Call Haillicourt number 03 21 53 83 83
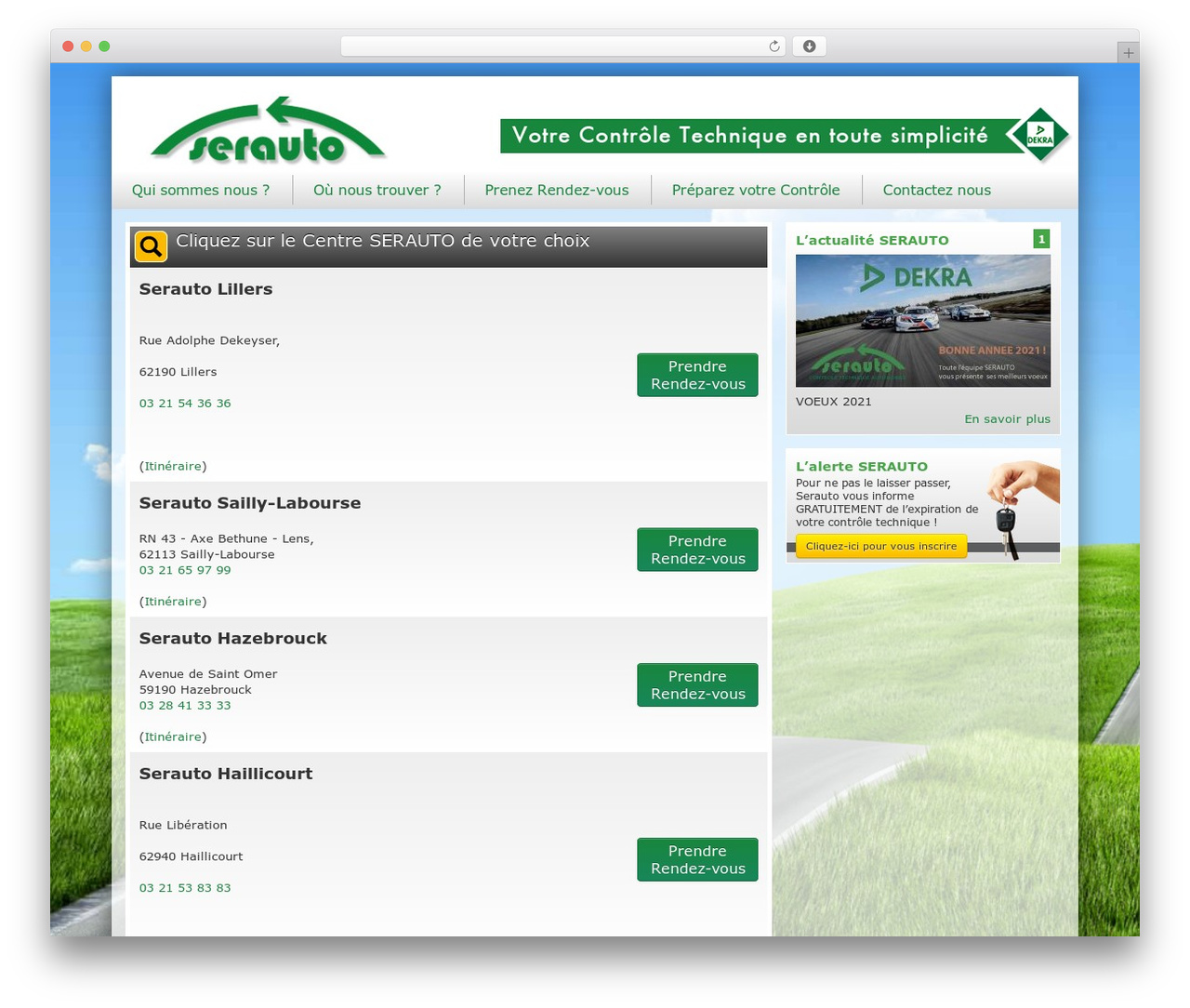The image size is (1190, 1008). click(185, 888)
